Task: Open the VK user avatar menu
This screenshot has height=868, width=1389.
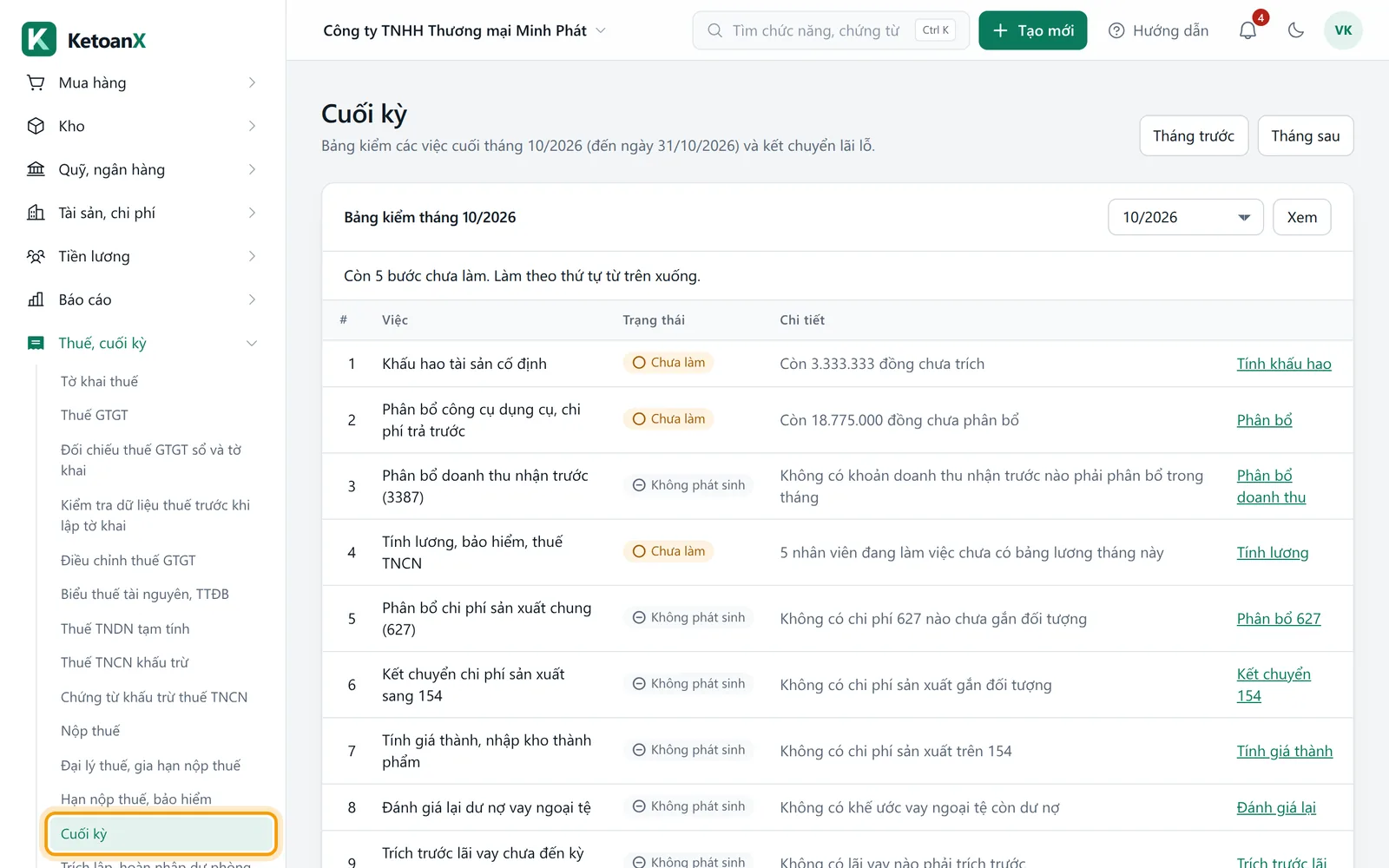Action: [x=1343, y=30]
